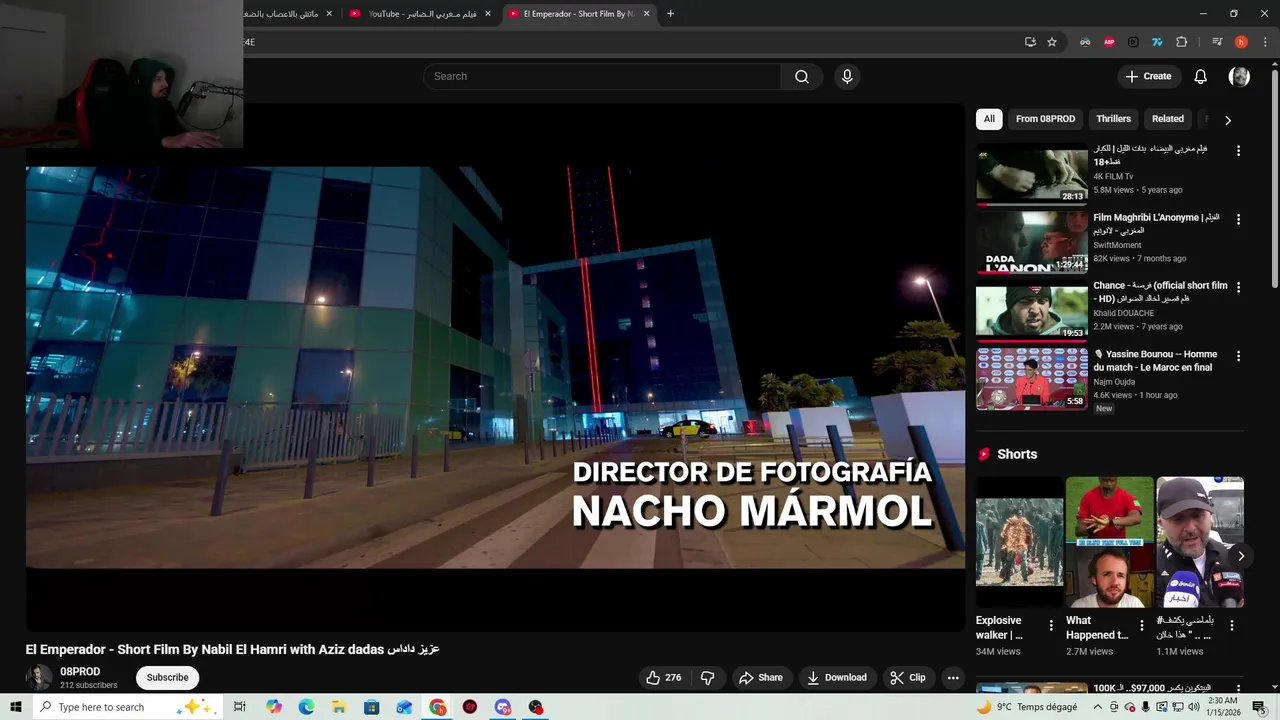
Task: Activate voice search microphone
Action: click(x=847, y=77)
